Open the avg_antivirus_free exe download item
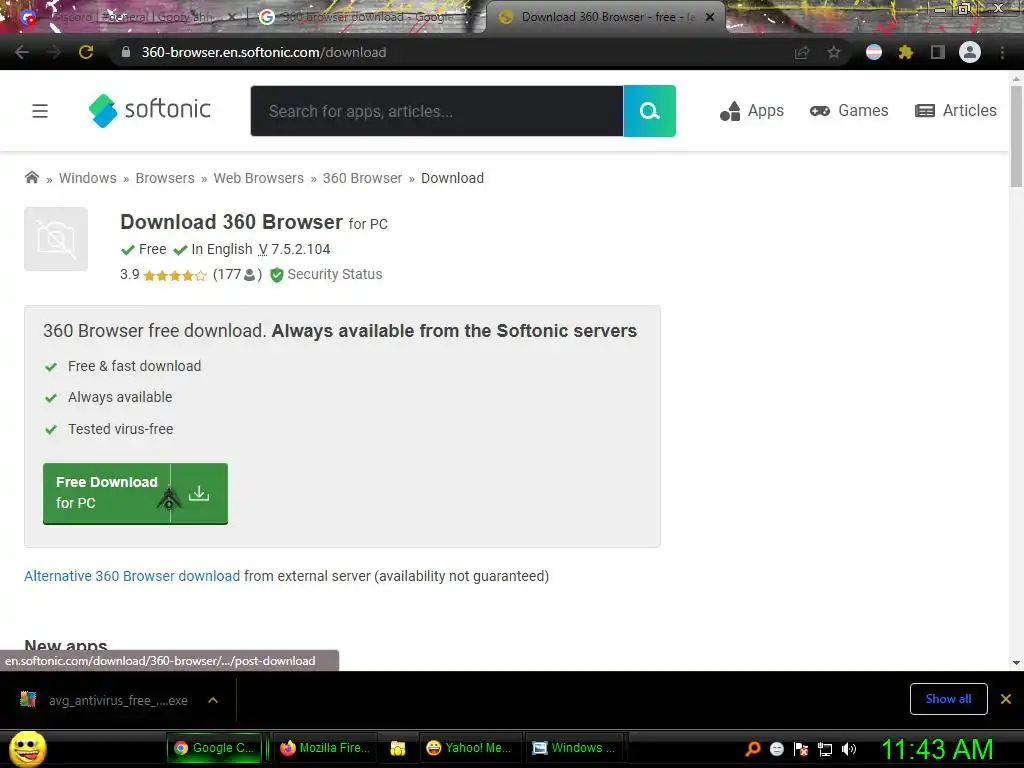The height and width of the screenshot is (768, 1024). click(118, 700)
